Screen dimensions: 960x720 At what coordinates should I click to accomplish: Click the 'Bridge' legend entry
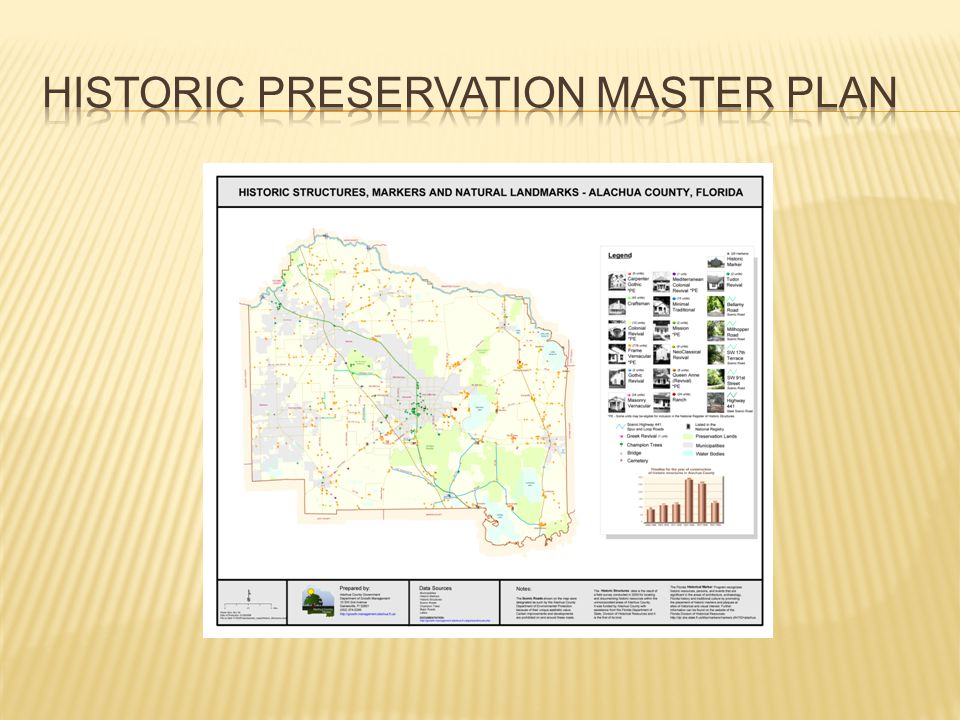click(631, 453)
